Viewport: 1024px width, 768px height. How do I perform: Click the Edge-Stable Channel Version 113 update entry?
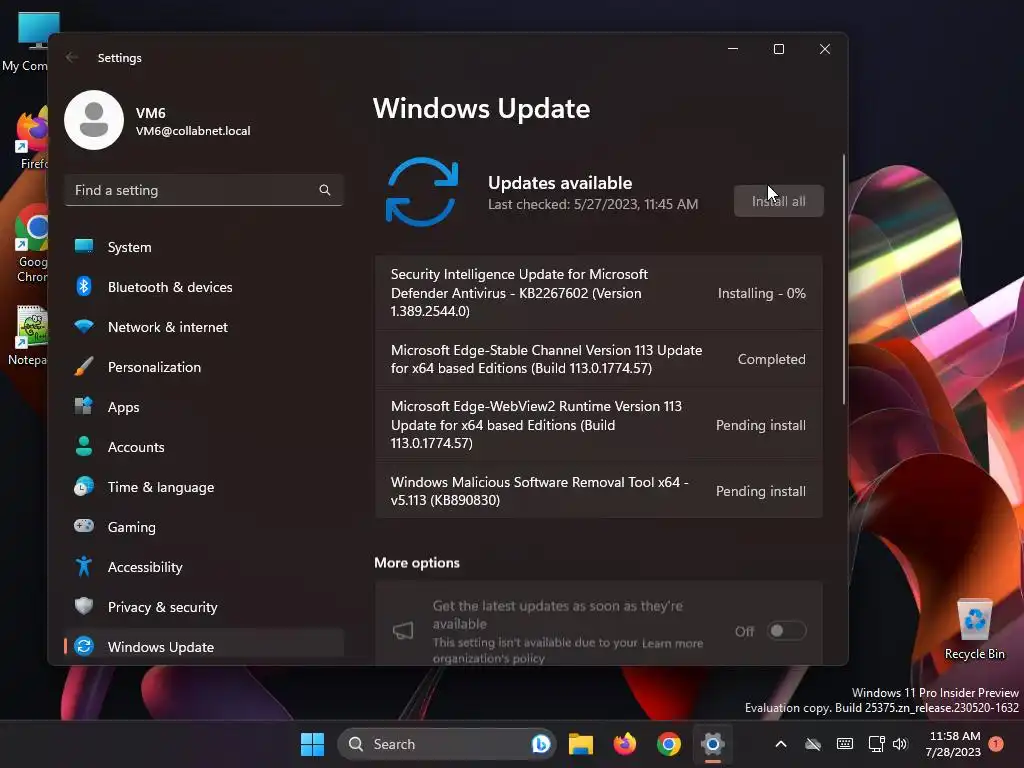[x=598, y=359]
